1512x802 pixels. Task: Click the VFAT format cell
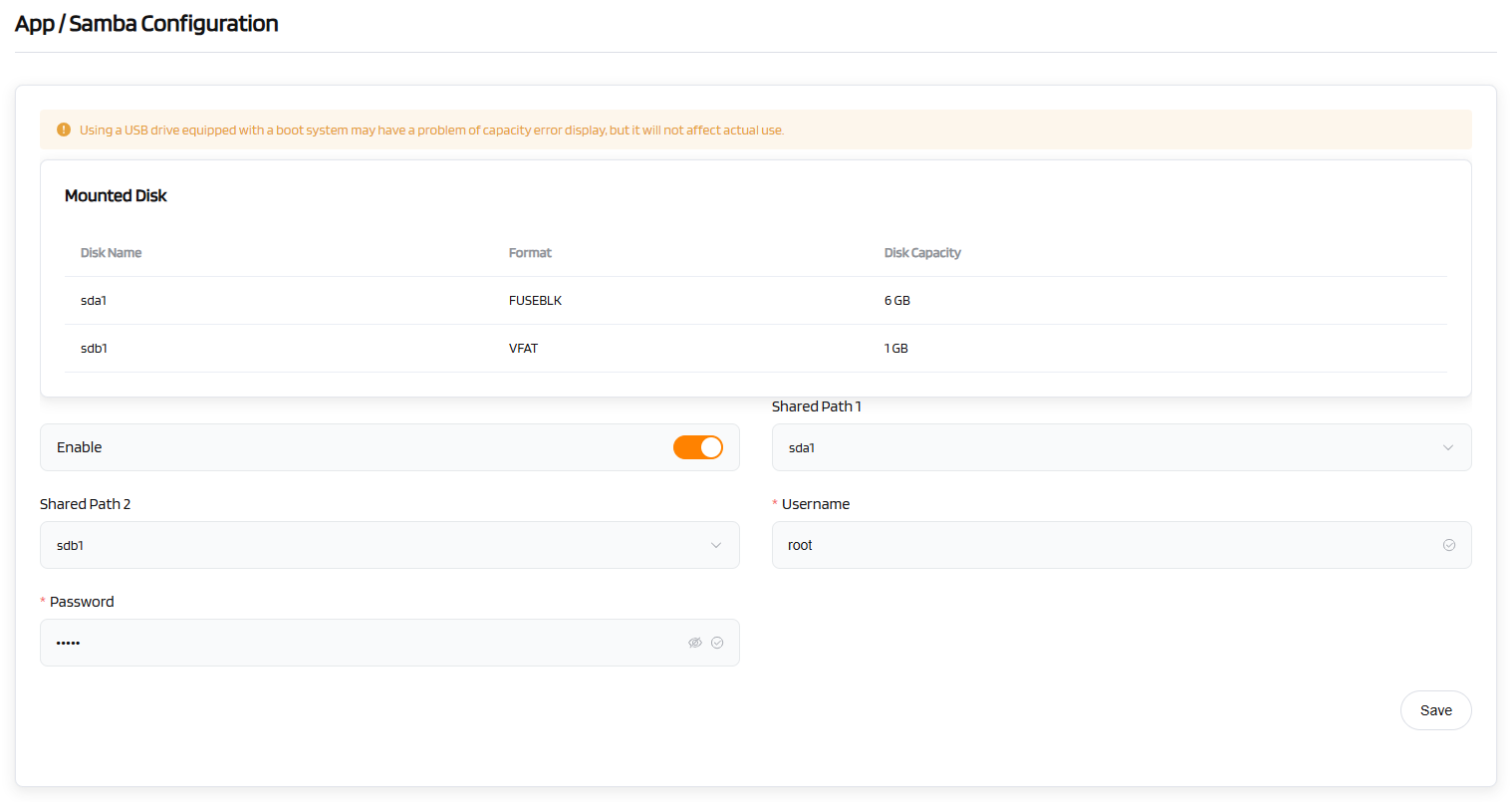pos(523,349)
